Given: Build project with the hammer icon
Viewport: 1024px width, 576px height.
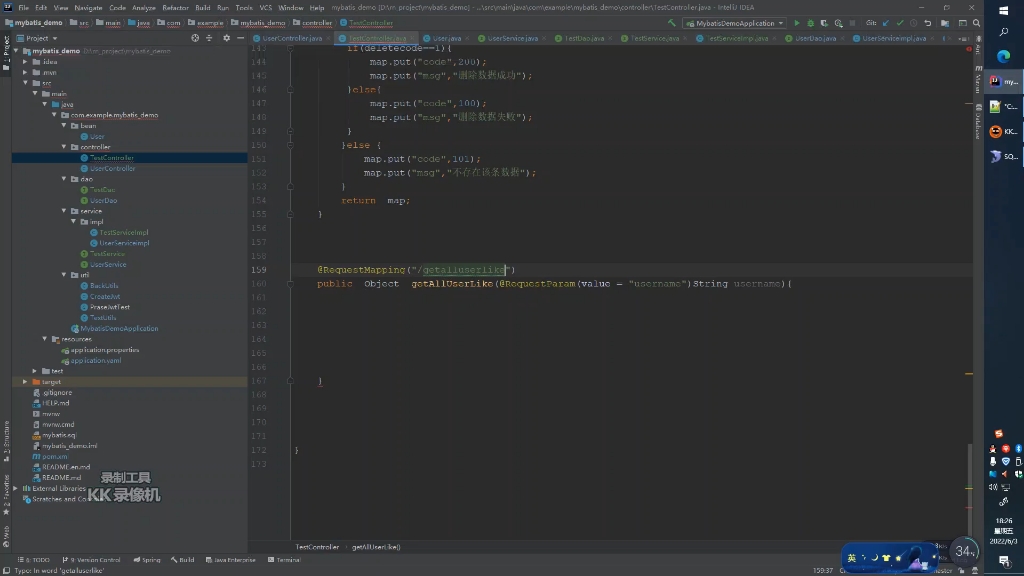Looking at the screenshot, I should click(x=671, y=23).
